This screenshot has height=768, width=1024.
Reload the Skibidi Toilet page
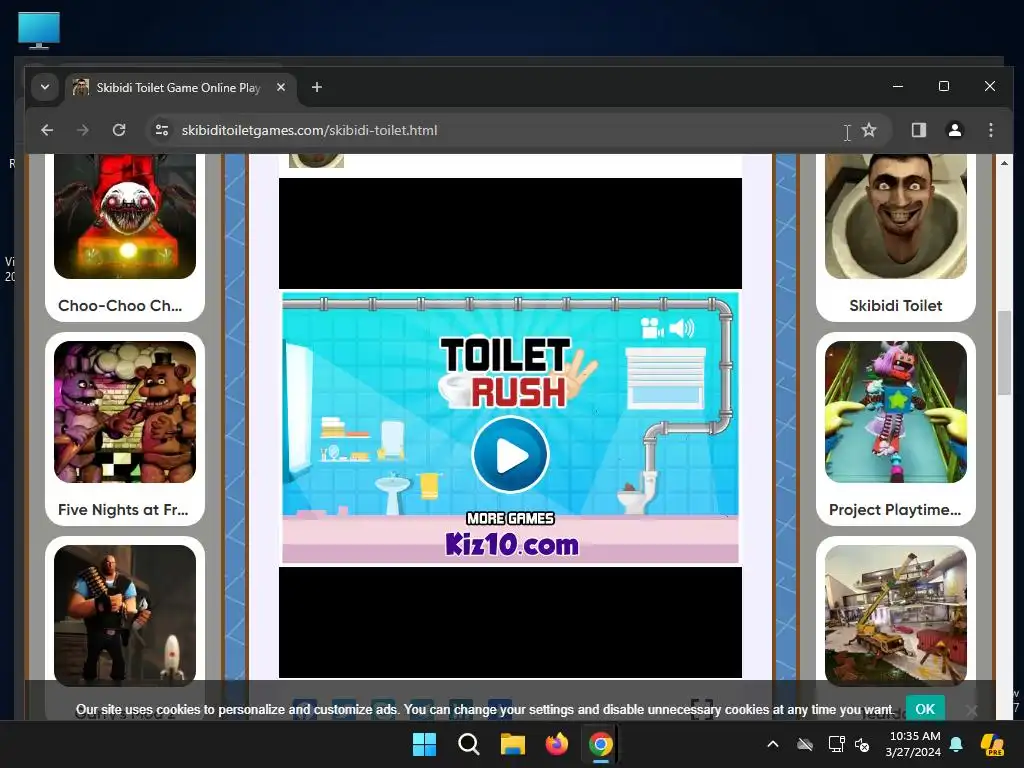click(x=119, y=130)
